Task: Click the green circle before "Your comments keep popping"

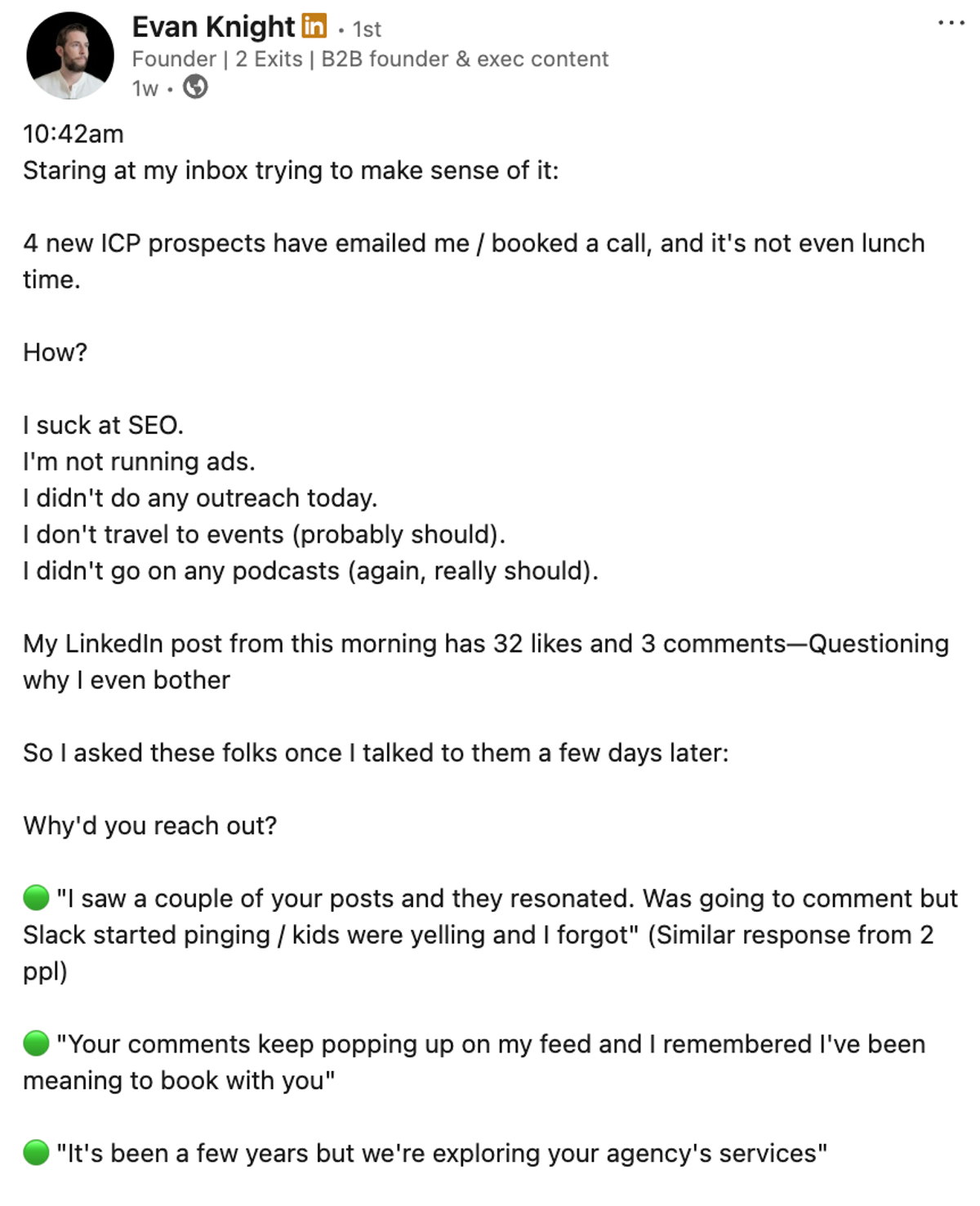Action: coord(37,1043)
